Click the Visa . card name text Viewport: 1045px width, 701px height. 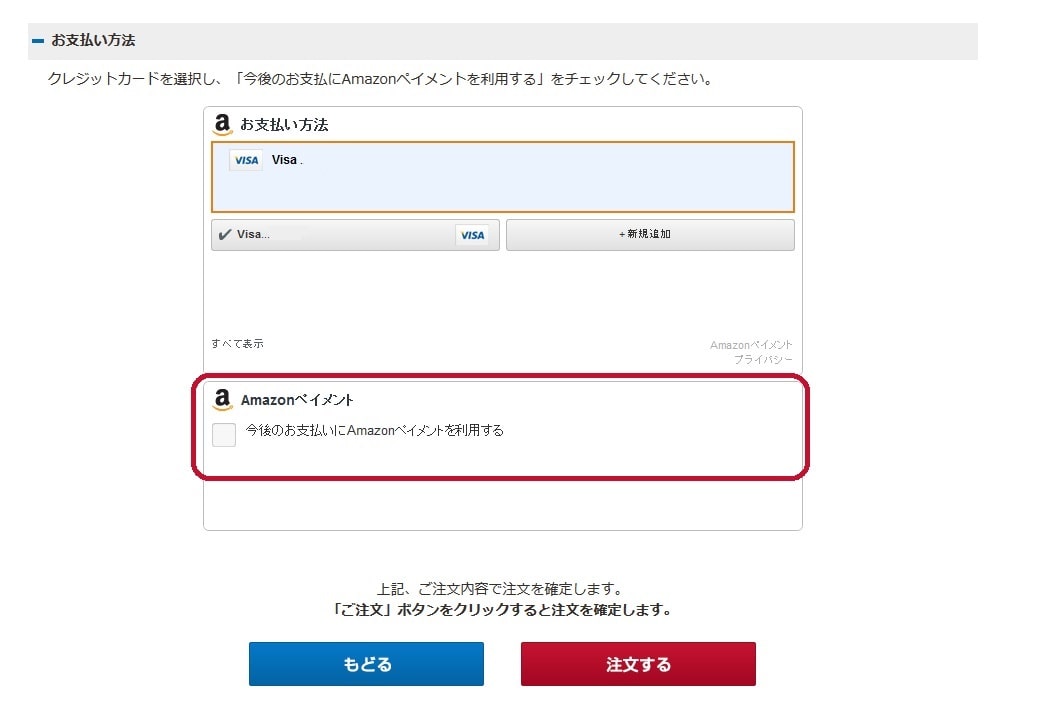(x=287, y=160)
